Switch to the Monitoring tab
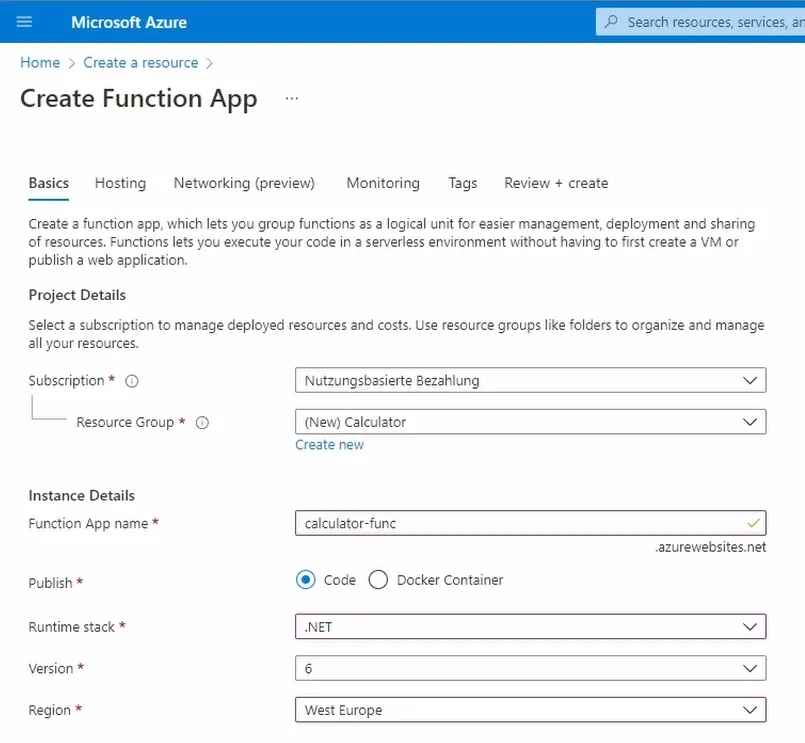 click(383, 183)
